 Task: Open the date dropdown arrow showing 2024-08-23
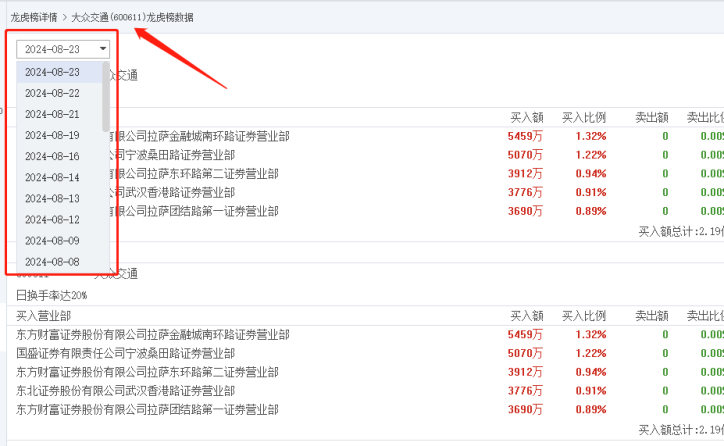(x=103, y=49)
